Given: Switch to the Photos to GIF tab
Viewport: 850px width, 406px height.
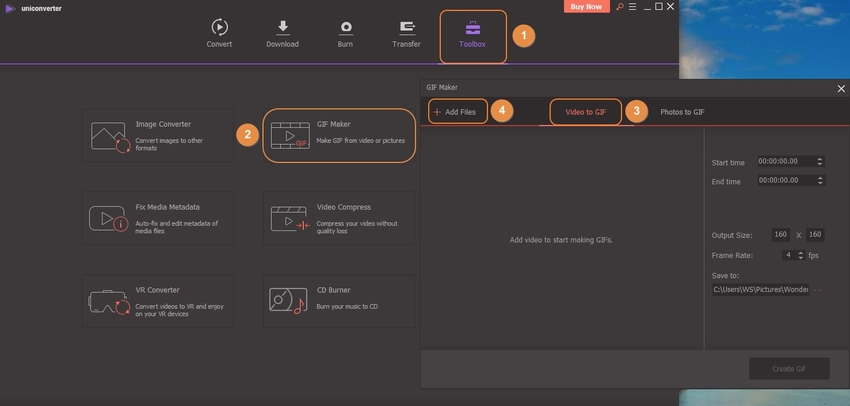Looking at the screenshot, I should pyautogui.click(x=682, y=112).
